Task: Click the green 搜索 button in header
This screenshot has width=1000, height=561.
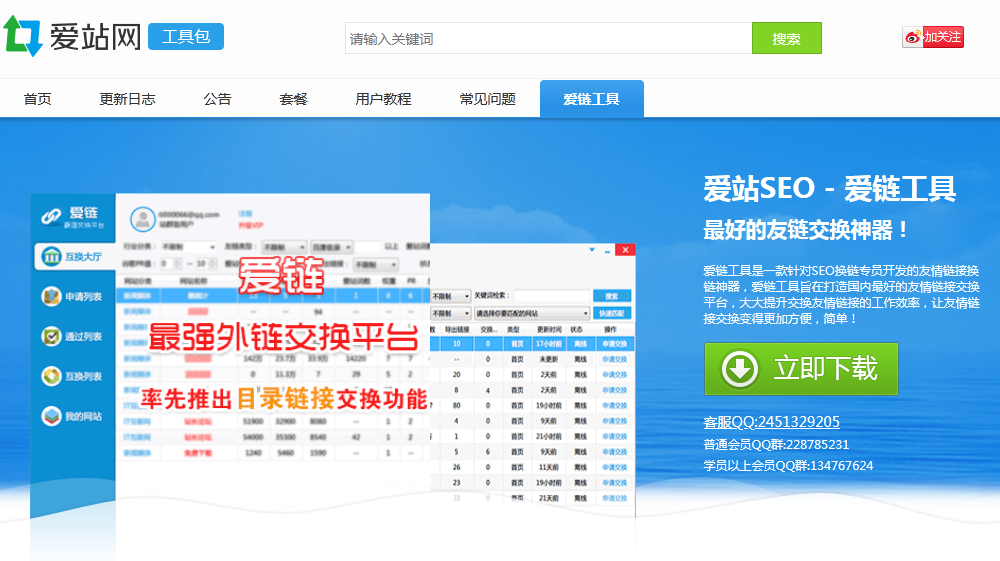Action: (x=786, y=38)
